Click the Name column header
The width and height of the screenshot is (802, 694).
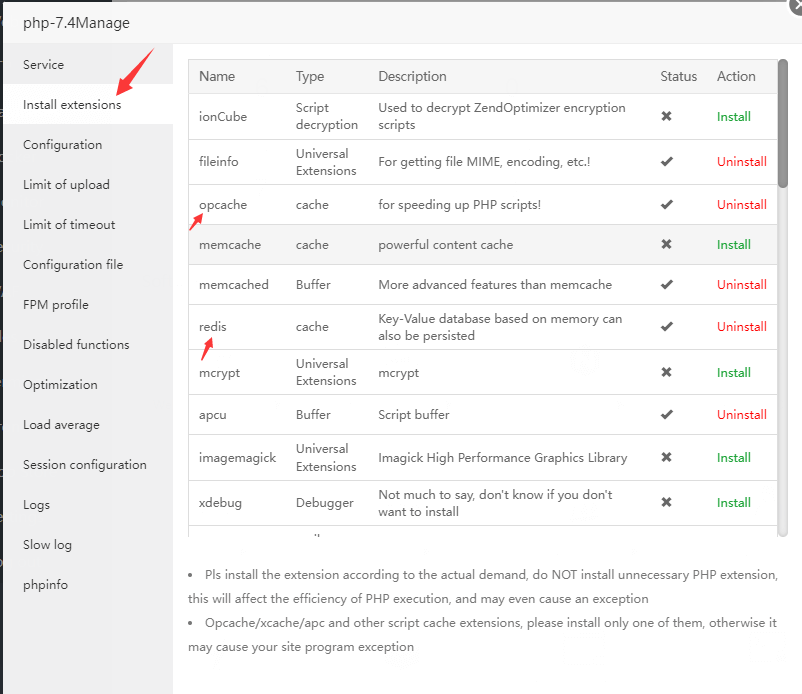(217, 76)
